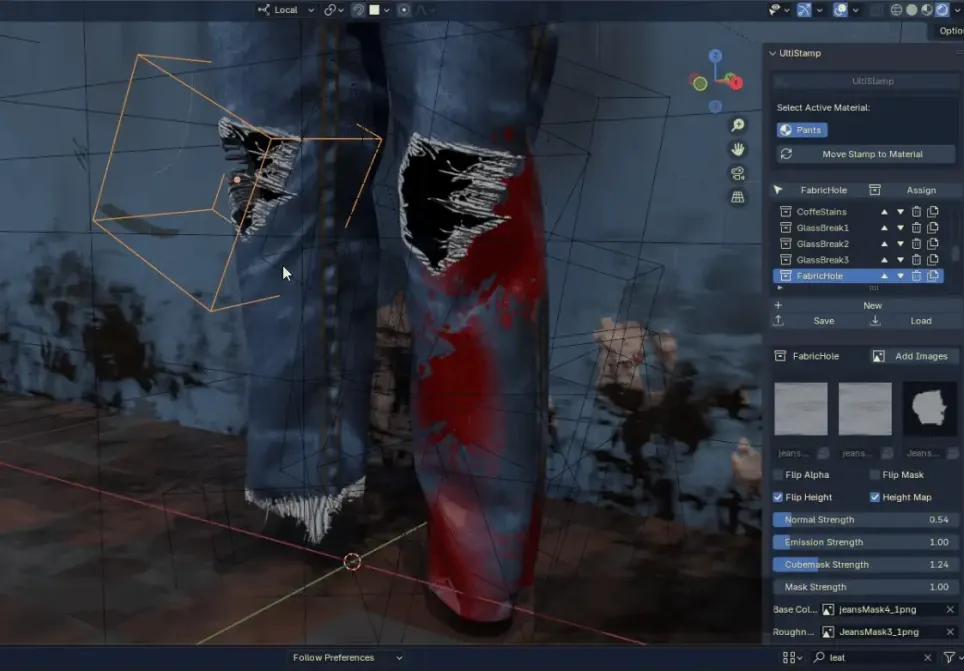964x671 pixels.
Task: Collapse the UltiStamp panel
Action: pyautogui.click(x=773, y=54)
